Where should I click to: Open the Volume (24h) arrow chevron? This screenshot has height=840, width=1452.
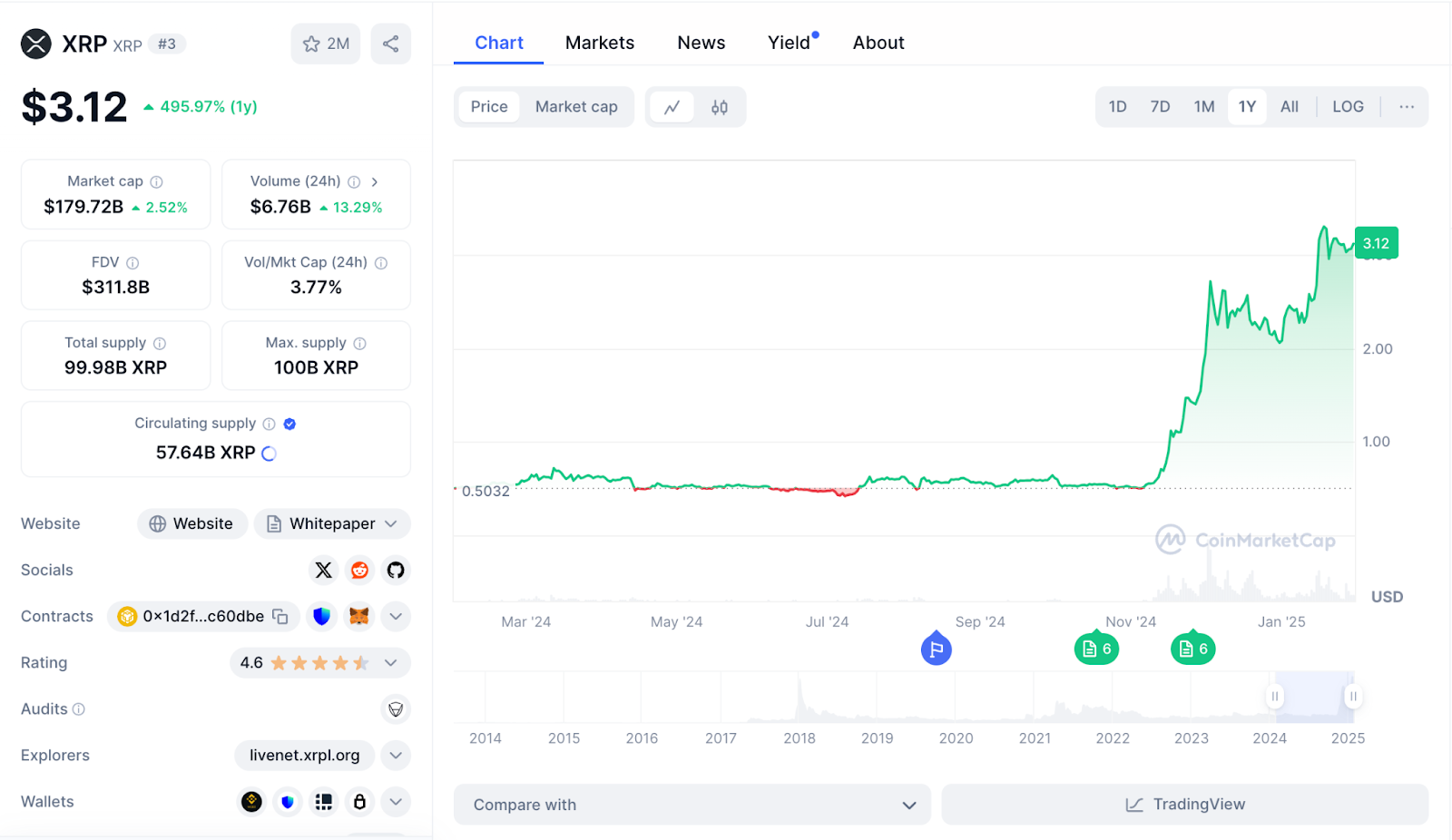(374, 181)
